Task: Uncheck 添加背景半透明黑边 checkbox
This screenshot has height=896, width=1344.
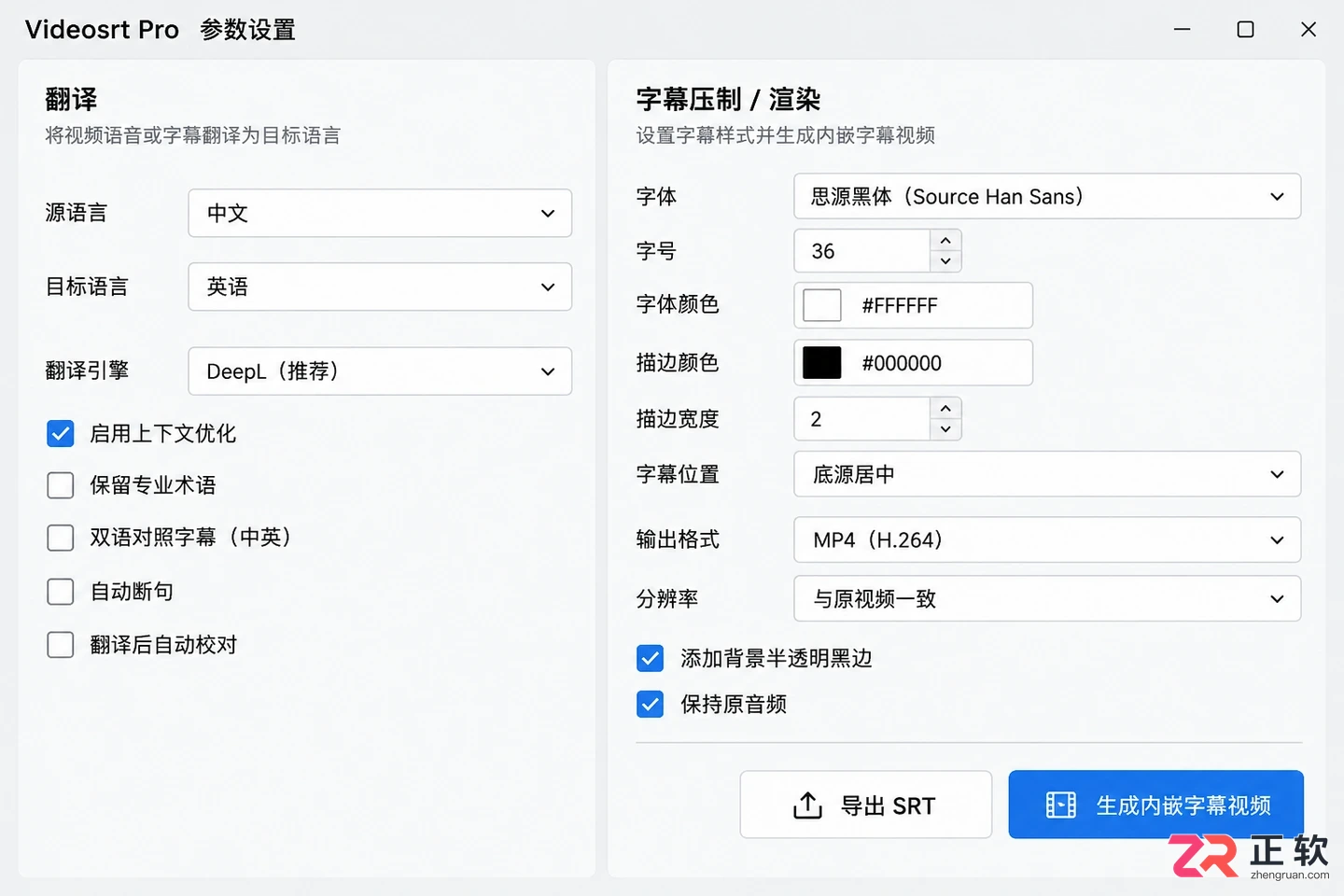Action: (651, 658)
